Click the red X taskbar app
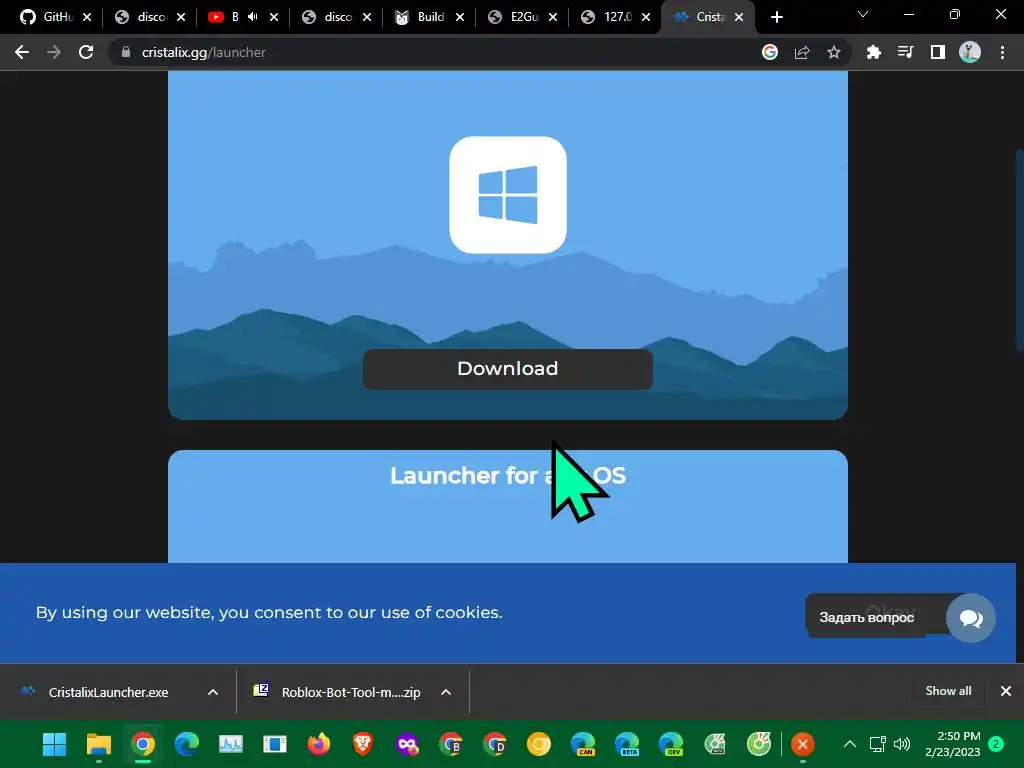1024x768 pixels. (x=803, y=744)
